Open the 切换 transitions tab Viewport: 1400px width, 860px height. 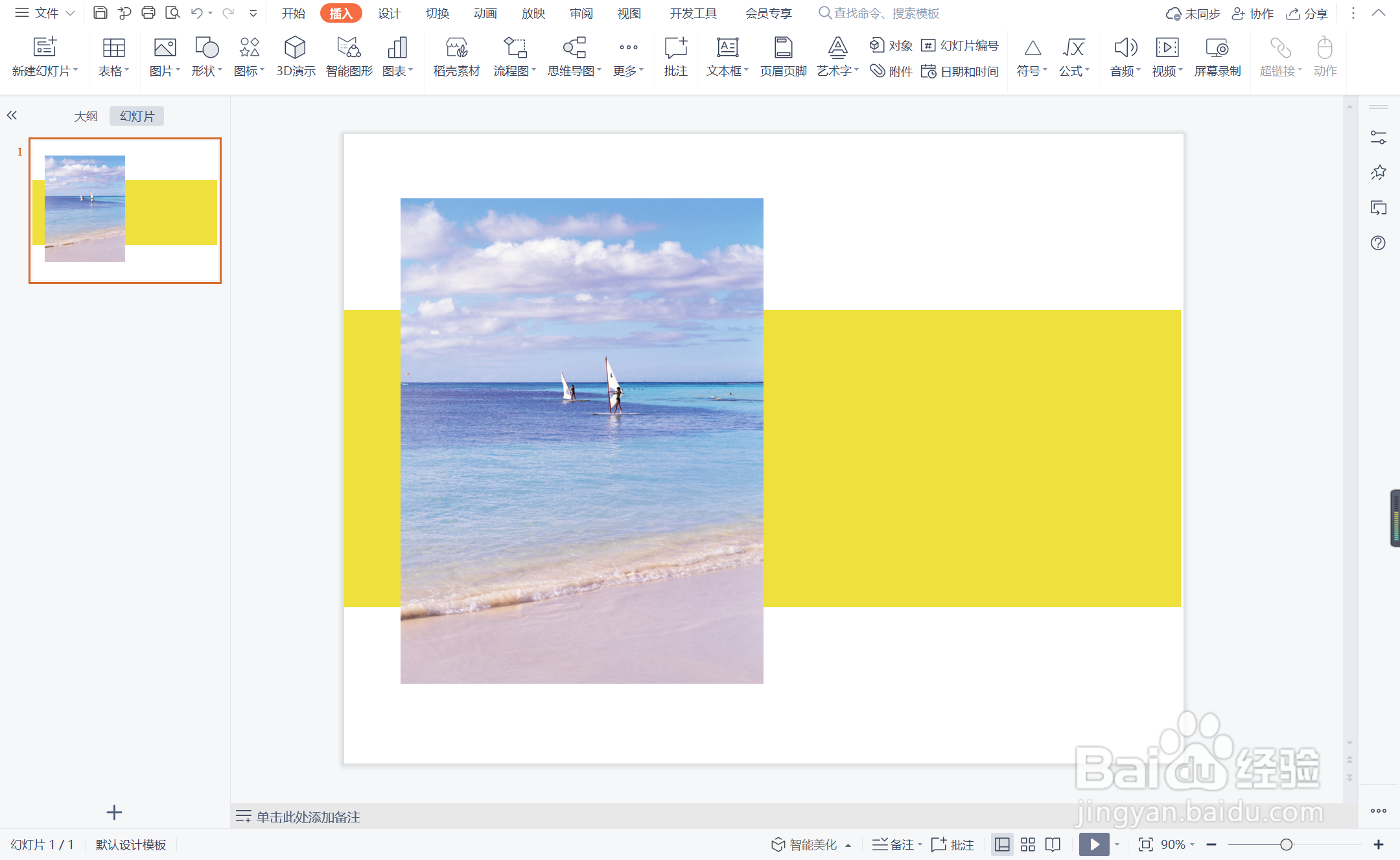[x=437, y=13]
